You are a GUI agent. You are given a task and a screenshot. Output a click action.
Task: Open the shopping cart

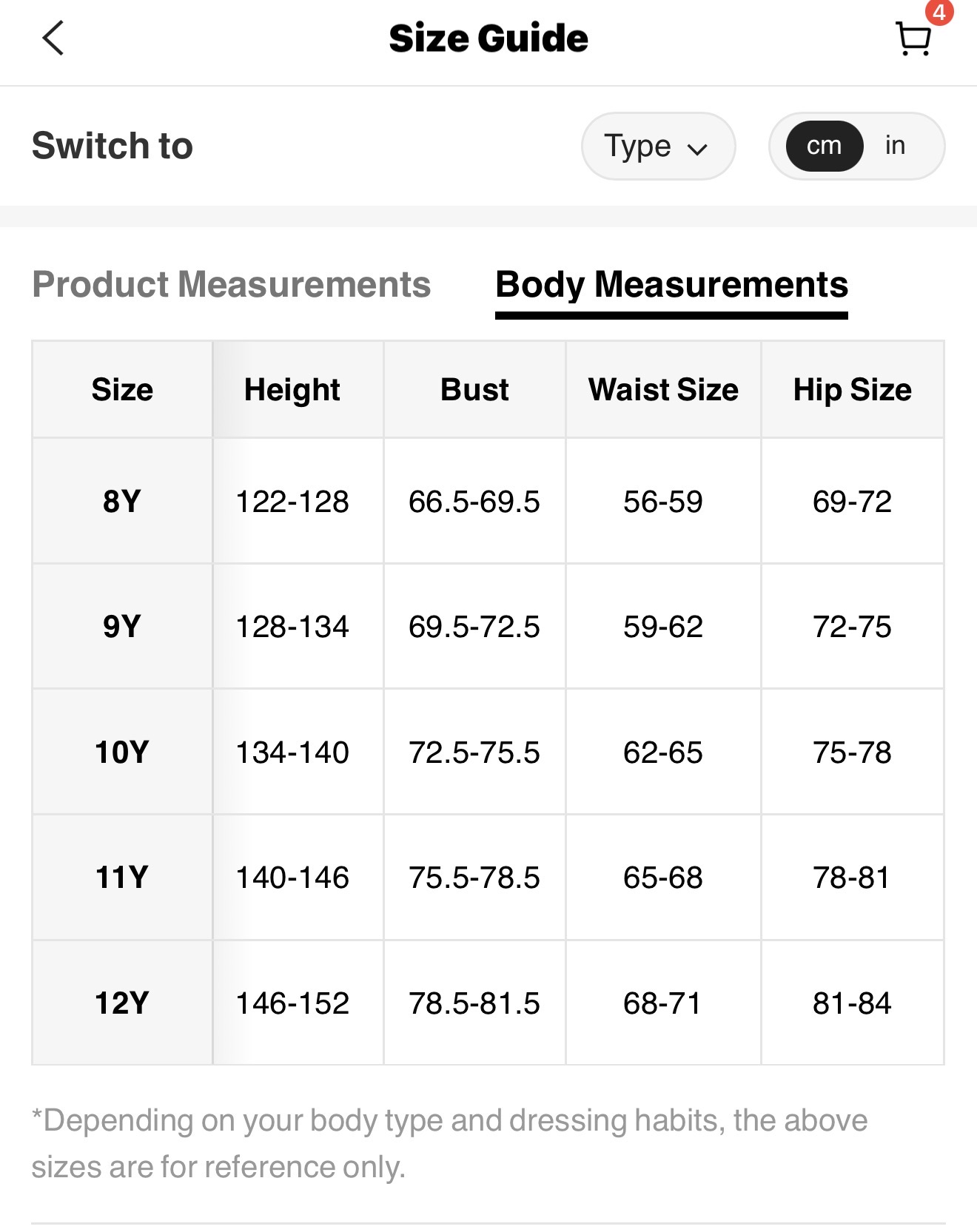[x=913, y=39]
